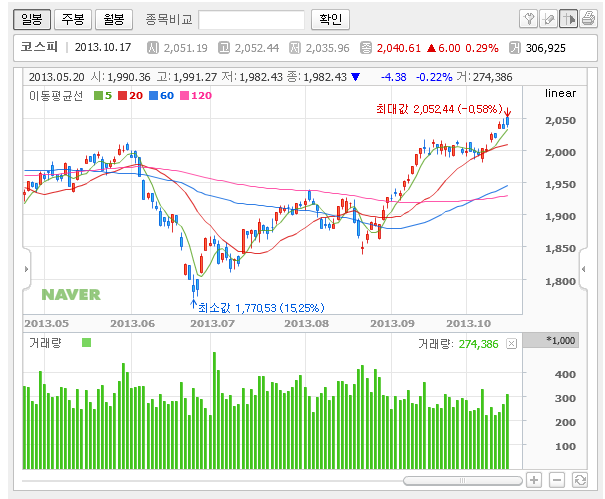Open chart settings wrench icon

(529, 19)
